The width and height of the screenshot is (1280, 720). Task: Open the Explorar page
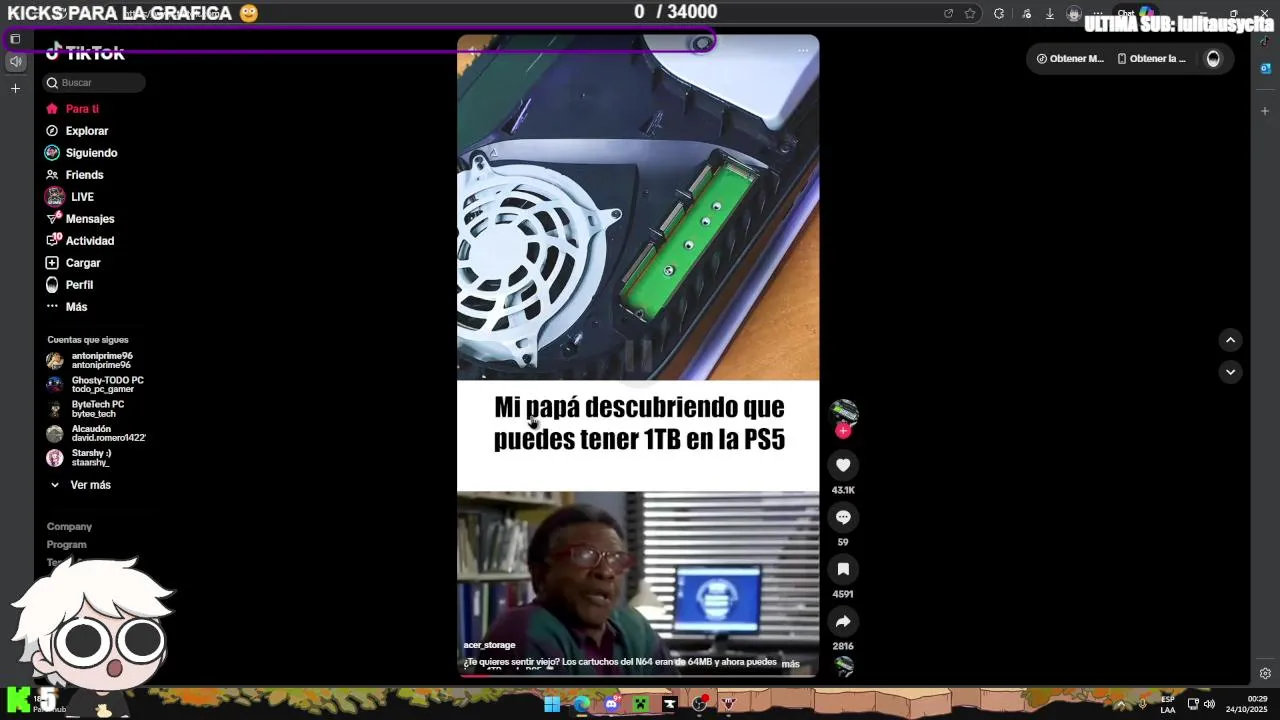click(77, 131)
